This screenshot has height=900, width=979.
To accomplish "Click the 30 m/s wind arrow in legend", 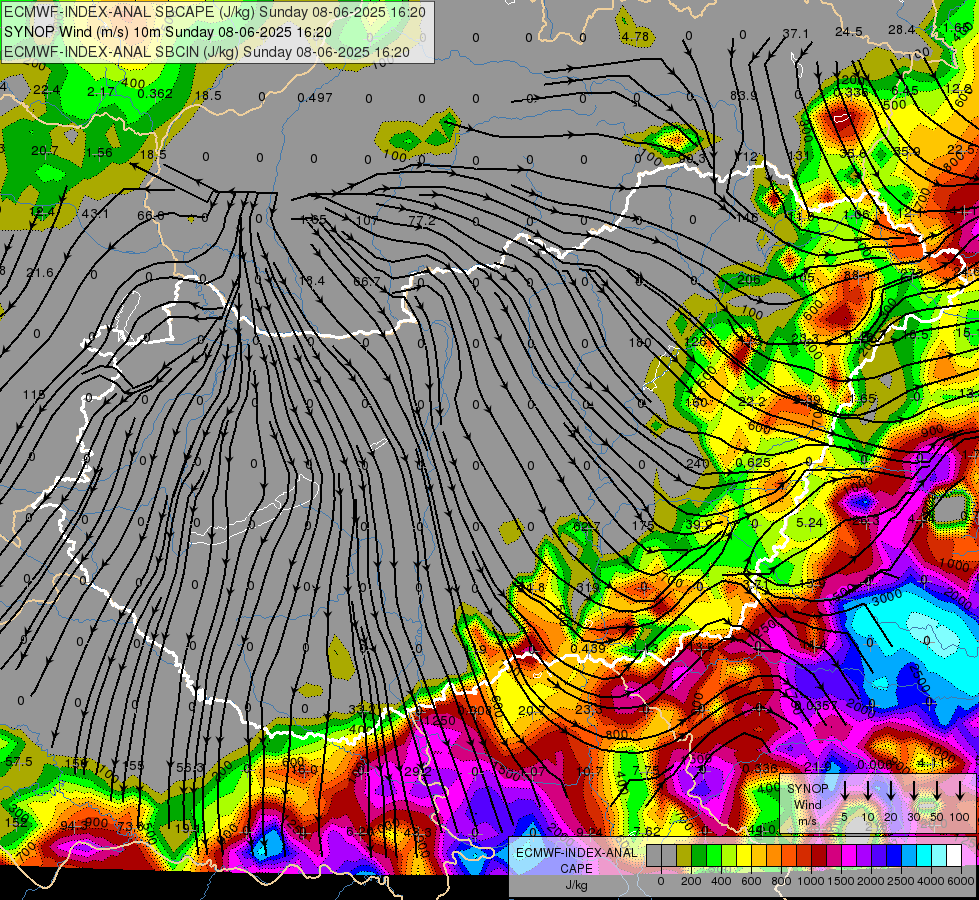I will coord(913,791).
